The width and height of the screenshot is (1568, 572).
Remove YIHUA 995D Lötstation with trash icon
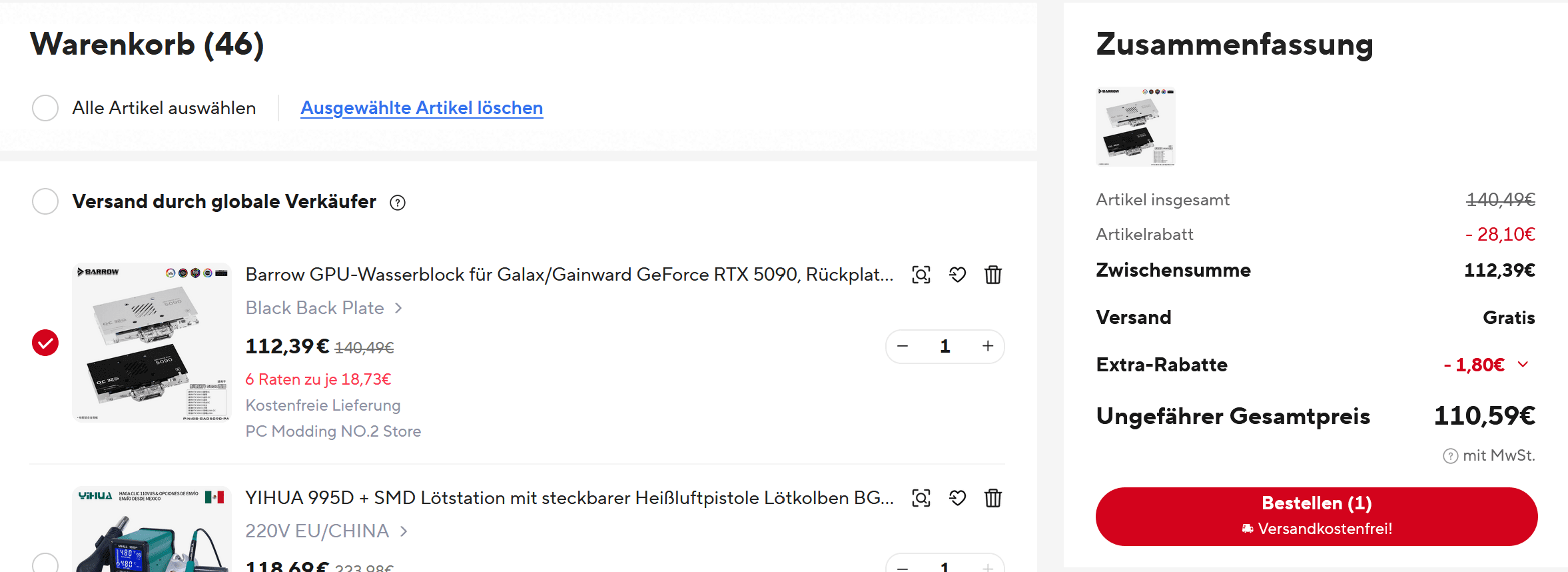pyautogui.click(x=992, y=498)
